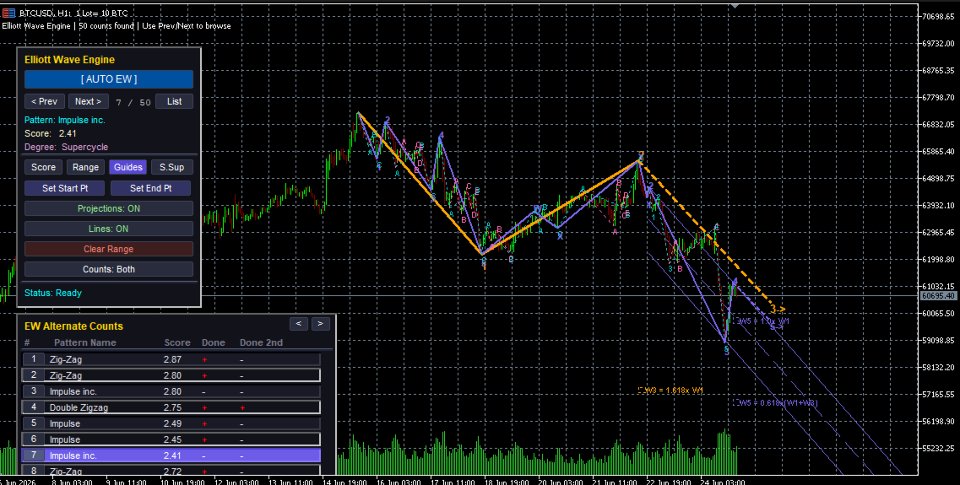
Task: Click the 70698.65 price axis label
Action: [939, 17]
